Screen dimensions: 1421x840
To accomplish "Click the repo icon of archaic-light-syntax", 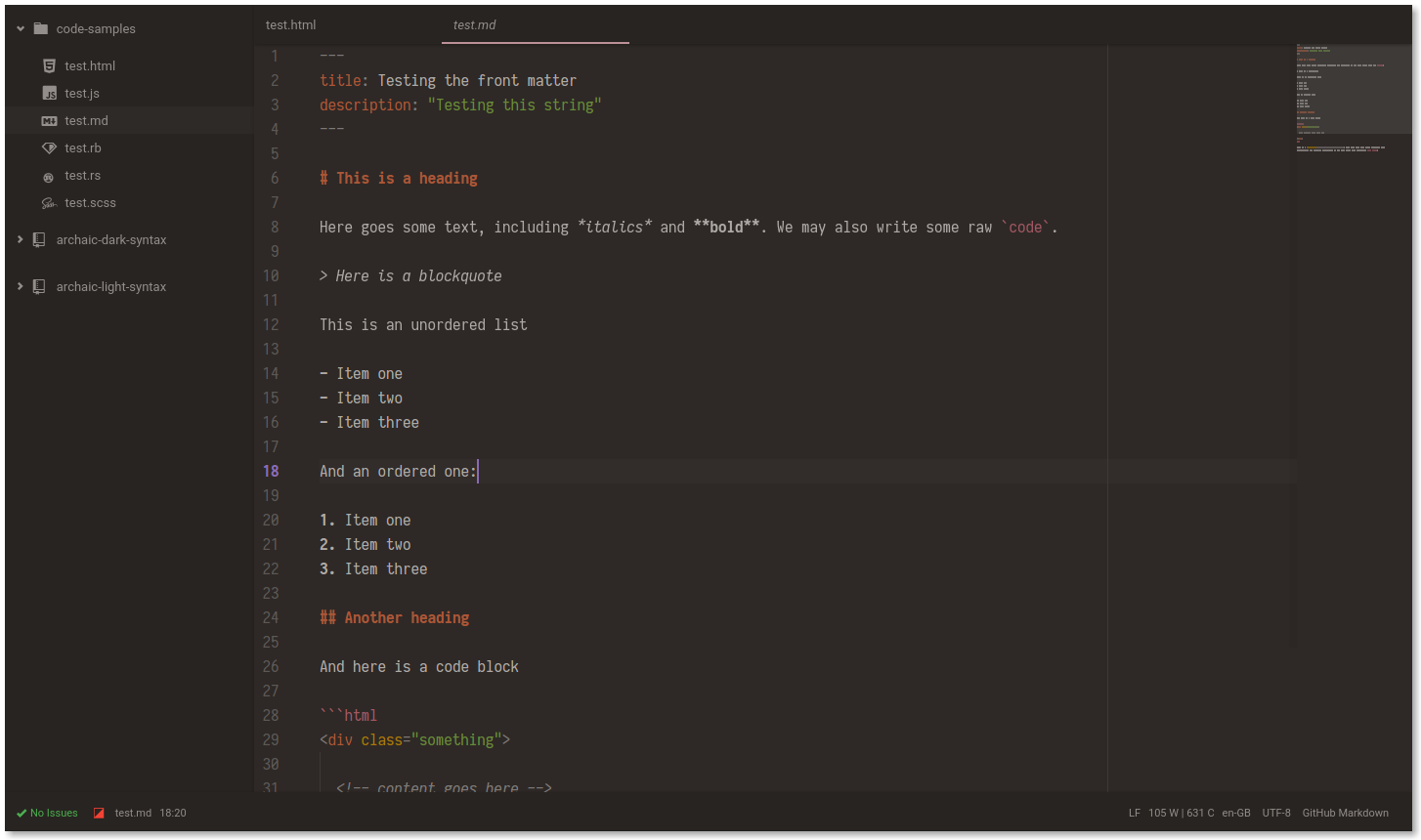I will (x=39, y=286).
